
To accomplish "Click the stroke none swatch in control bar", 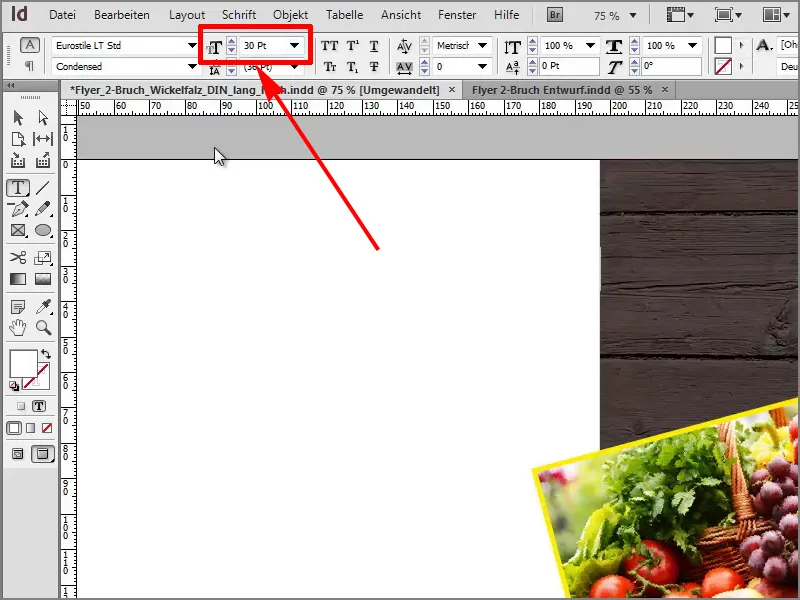I will [x=723, y=66].
